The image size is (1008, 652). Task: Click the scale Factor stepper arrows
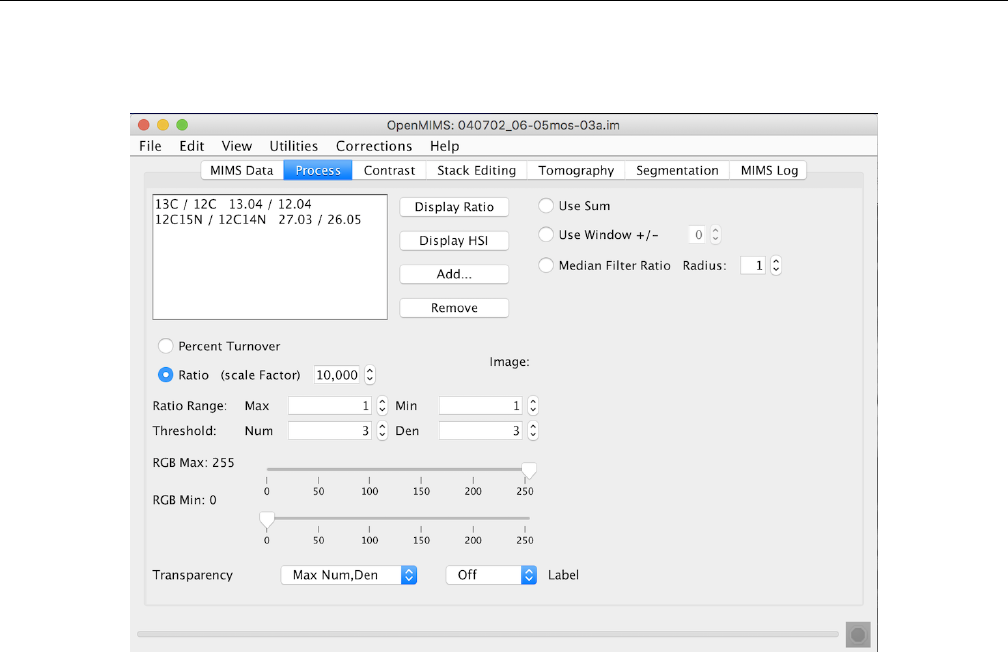(x=370, y=375)
